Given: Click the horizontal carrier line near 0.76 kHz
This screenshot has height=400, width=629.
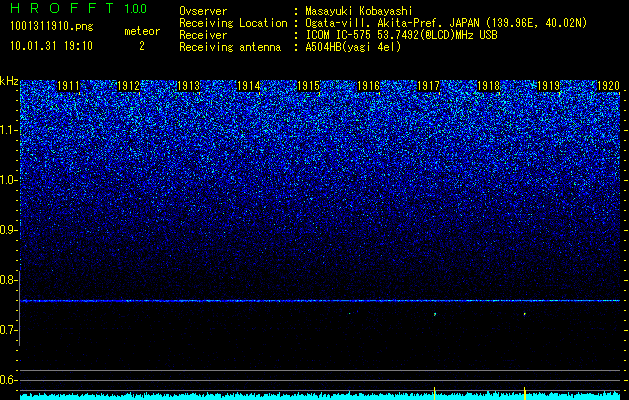Looking at the screenshot, I should pos(320,301).
